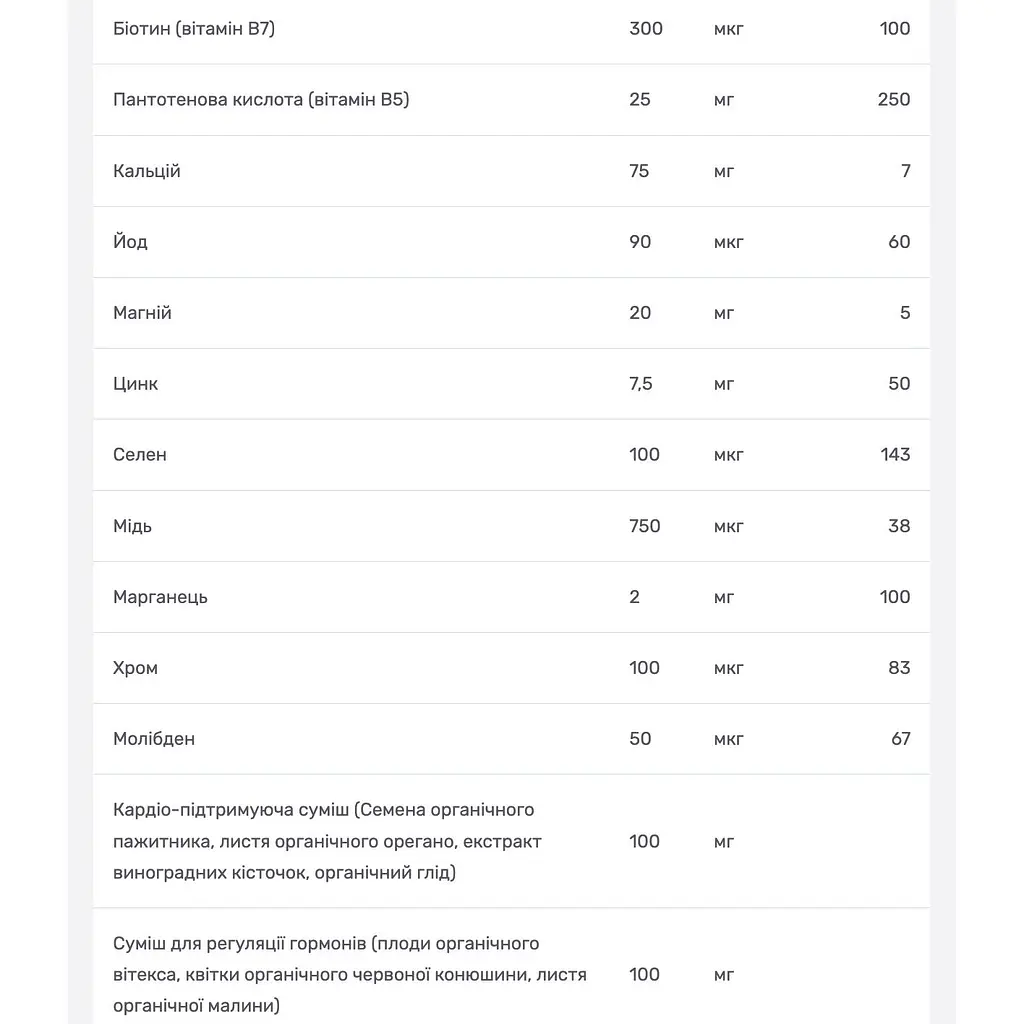Click the Хром row label

[x=135, y=667]
